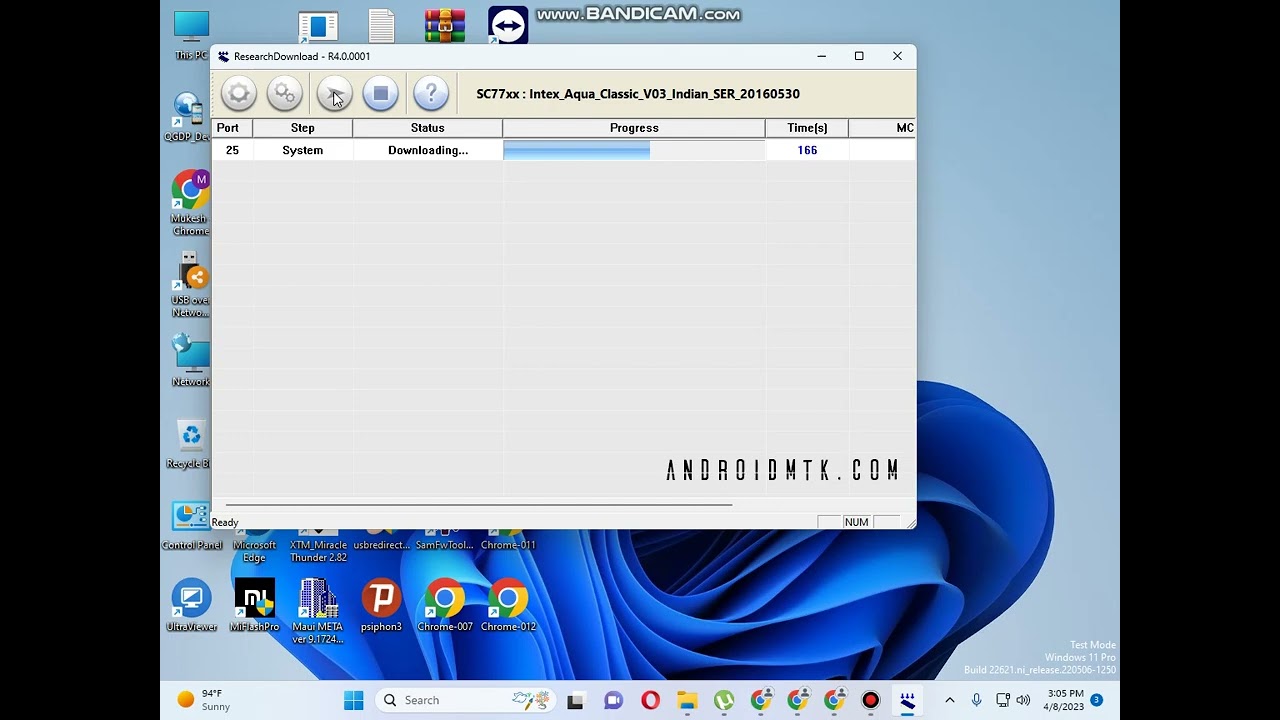Click the Step column header
The width and height of the screenshot is (1280, 720).
[x=303, y=128]
